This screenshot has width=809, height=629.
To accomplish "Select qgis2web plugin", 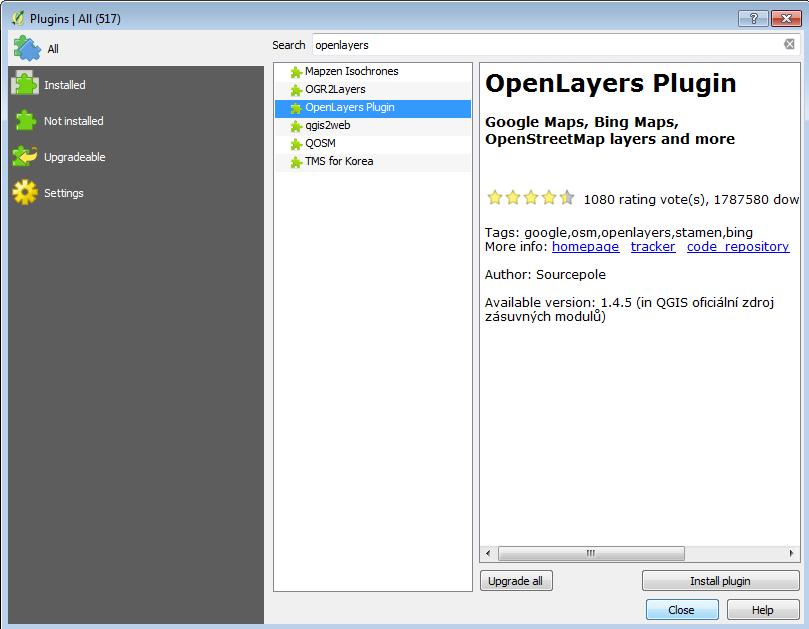I will [373, 125].
